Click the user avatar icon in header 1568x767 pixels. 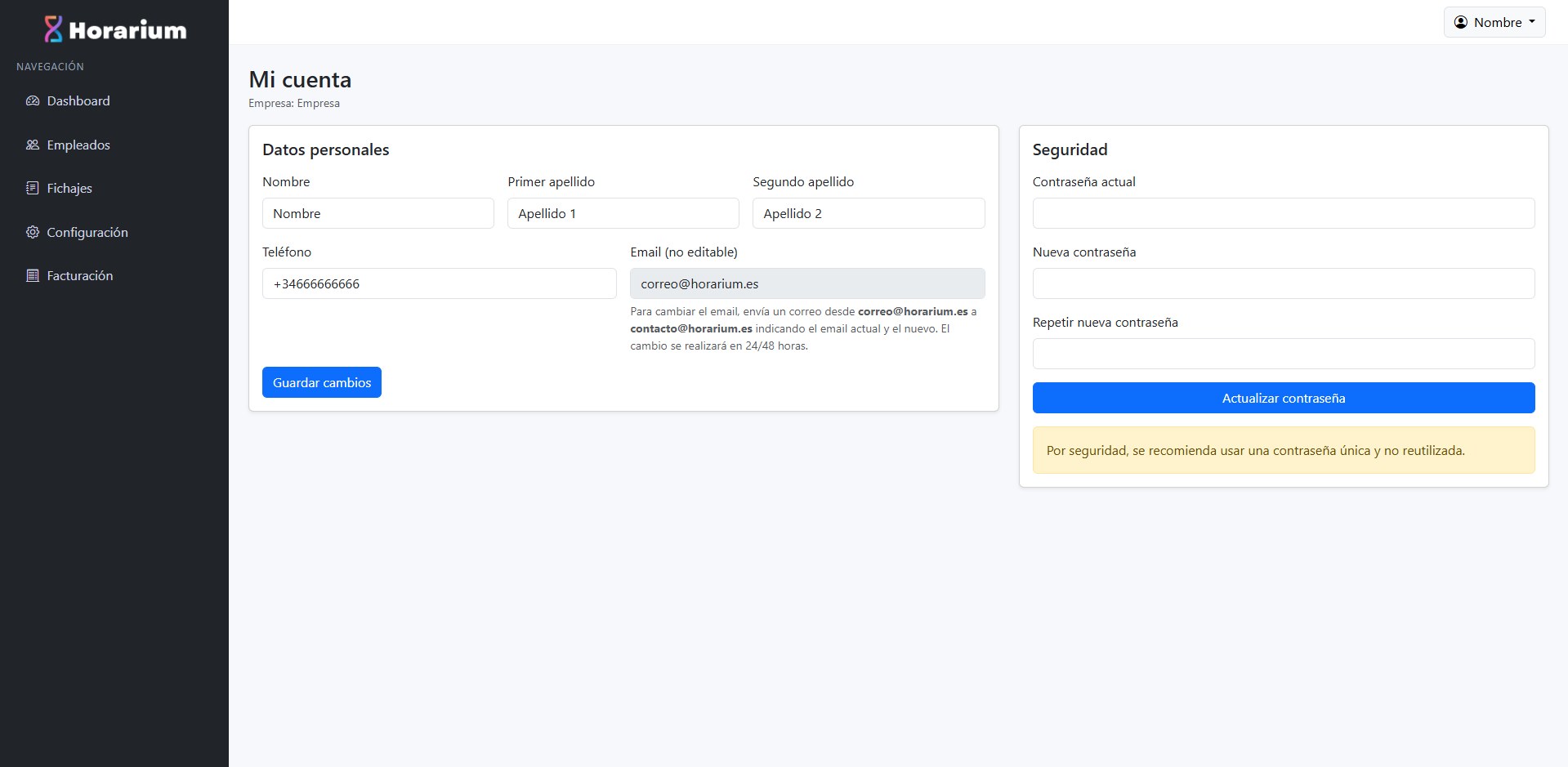click(1461, 23)
